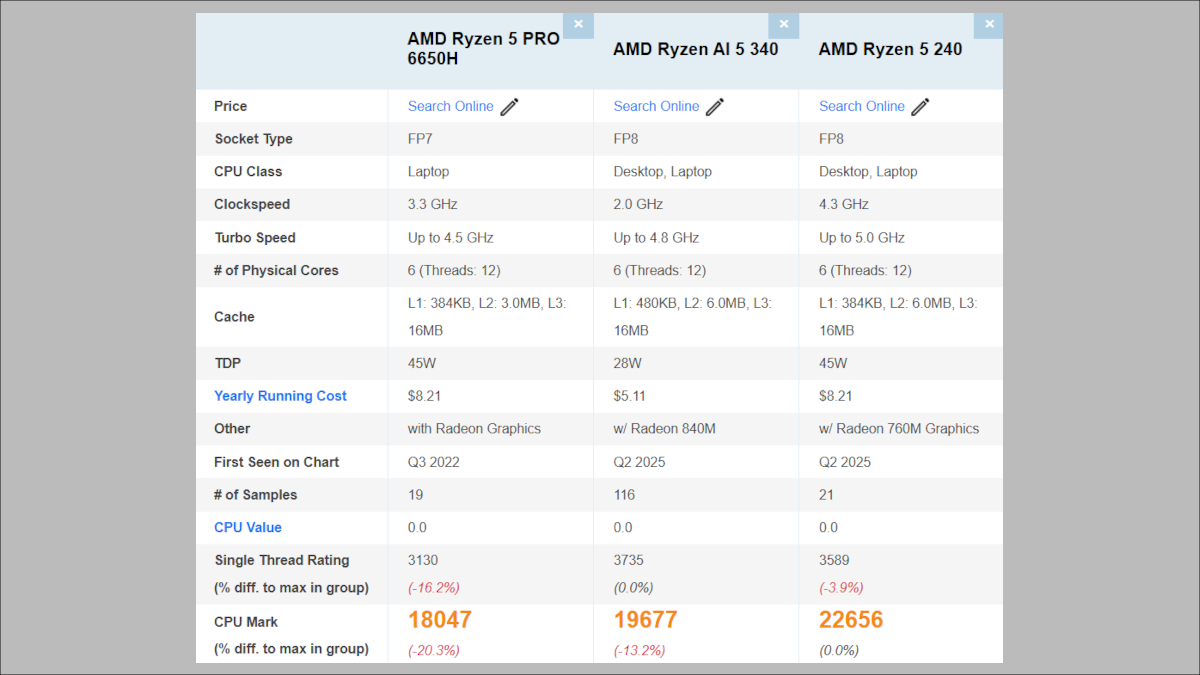Click Search Online for AMD Ryzen 5 240
This screenshot has width=1200, height=675.
(861, 106)
